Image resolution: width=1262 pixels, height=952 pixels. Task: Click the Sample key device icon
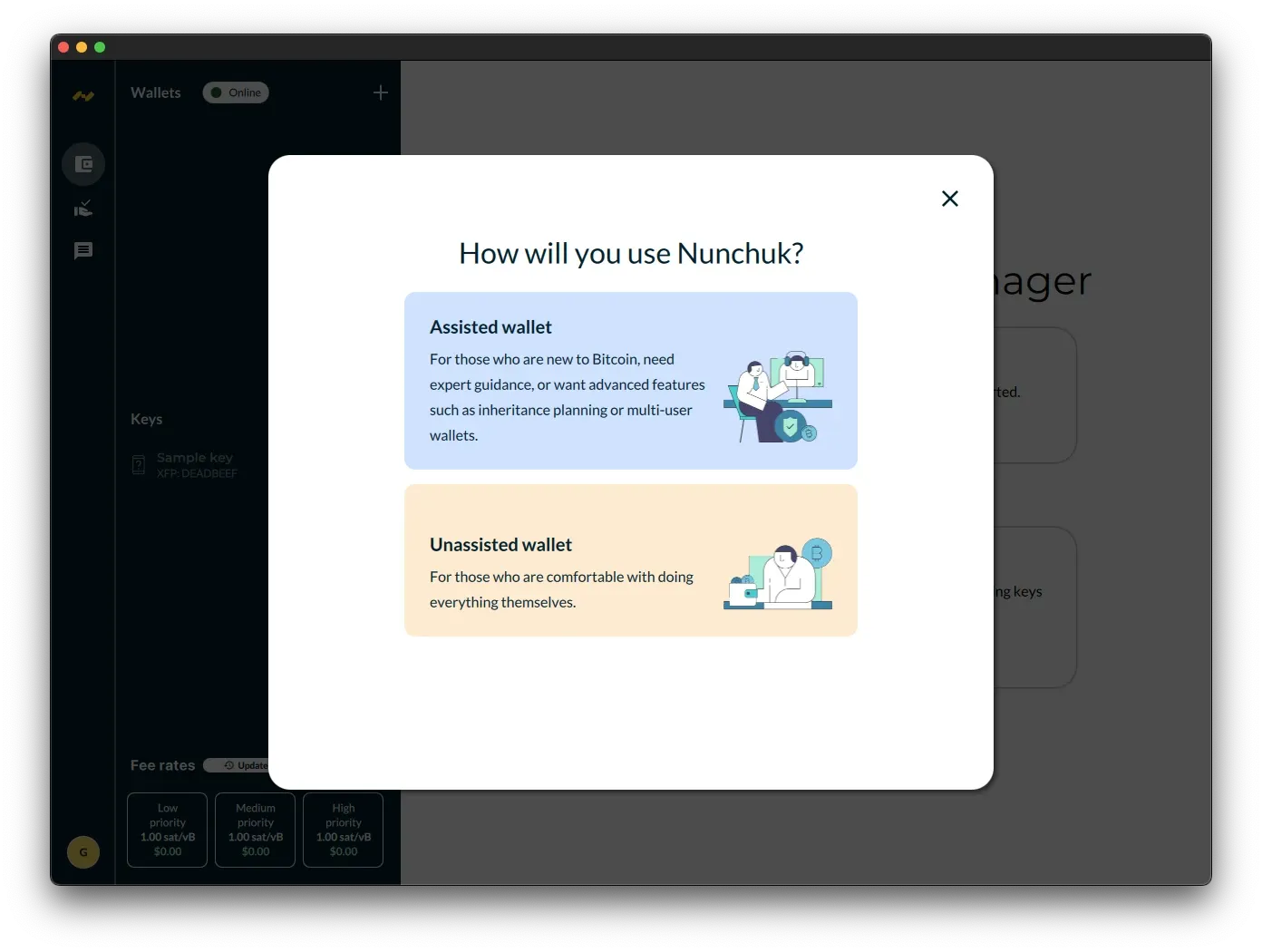point(139,465)
